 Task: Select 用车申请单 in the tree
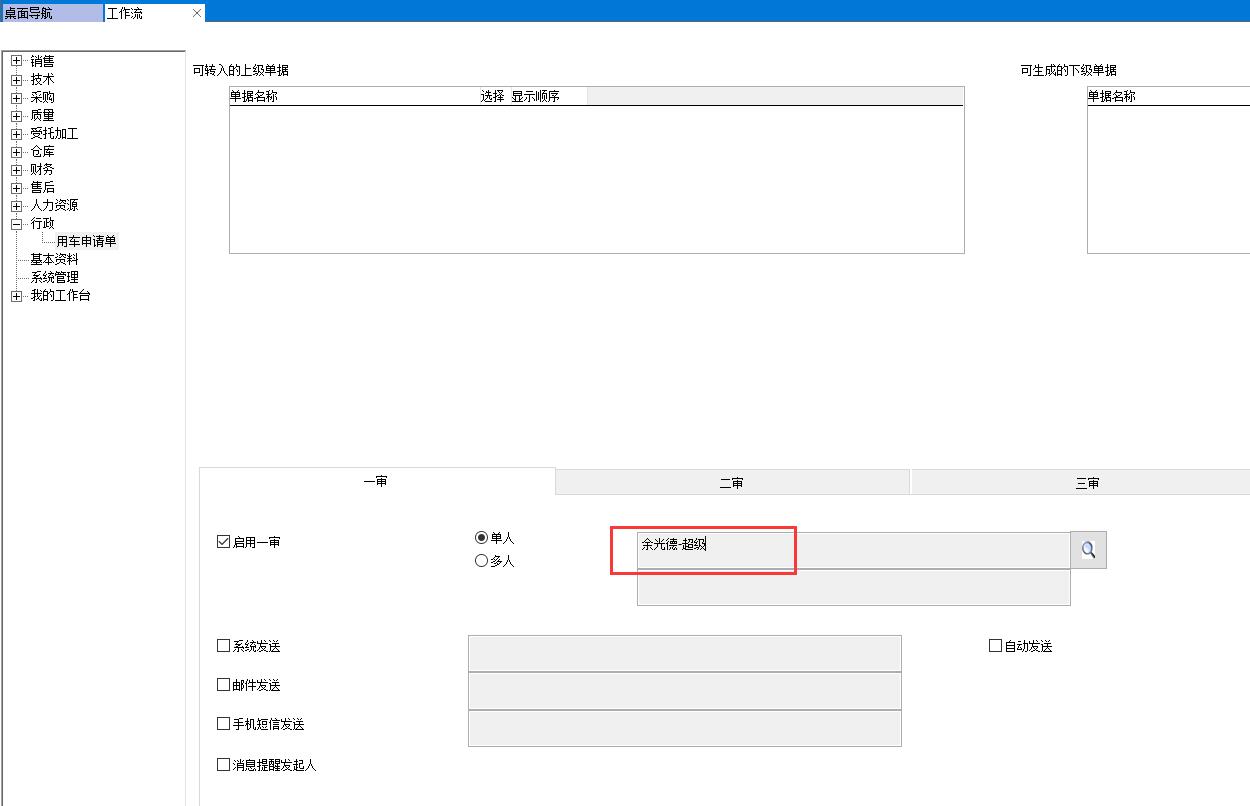(86, 241)
